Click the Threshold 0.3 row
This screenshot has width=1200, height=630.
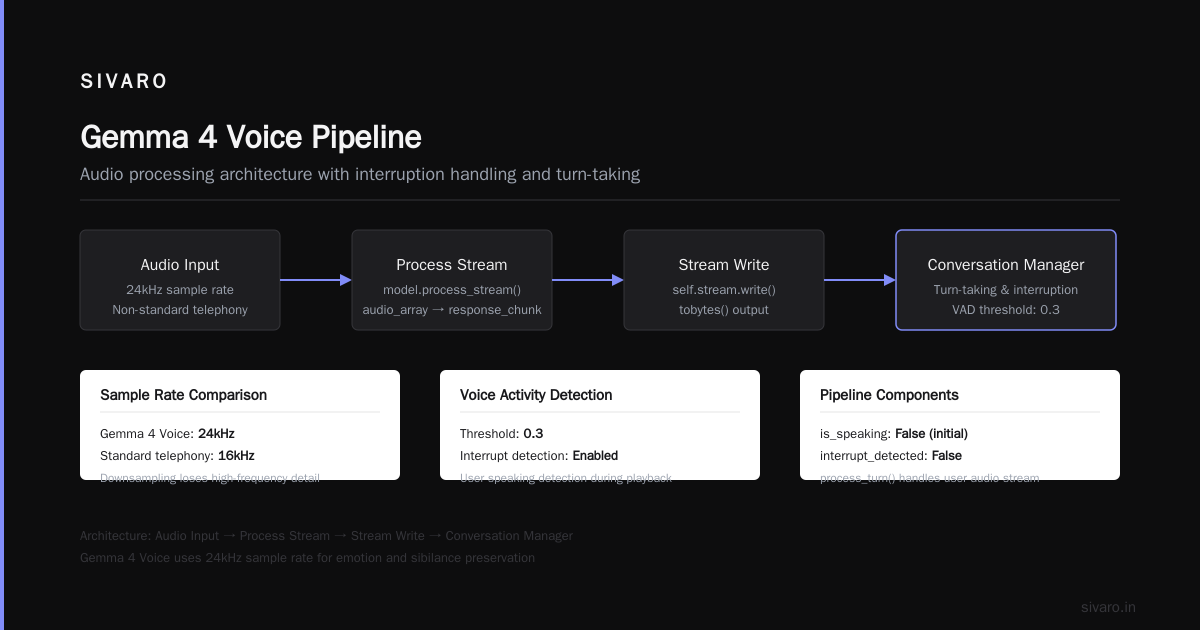tap(502, 434)
